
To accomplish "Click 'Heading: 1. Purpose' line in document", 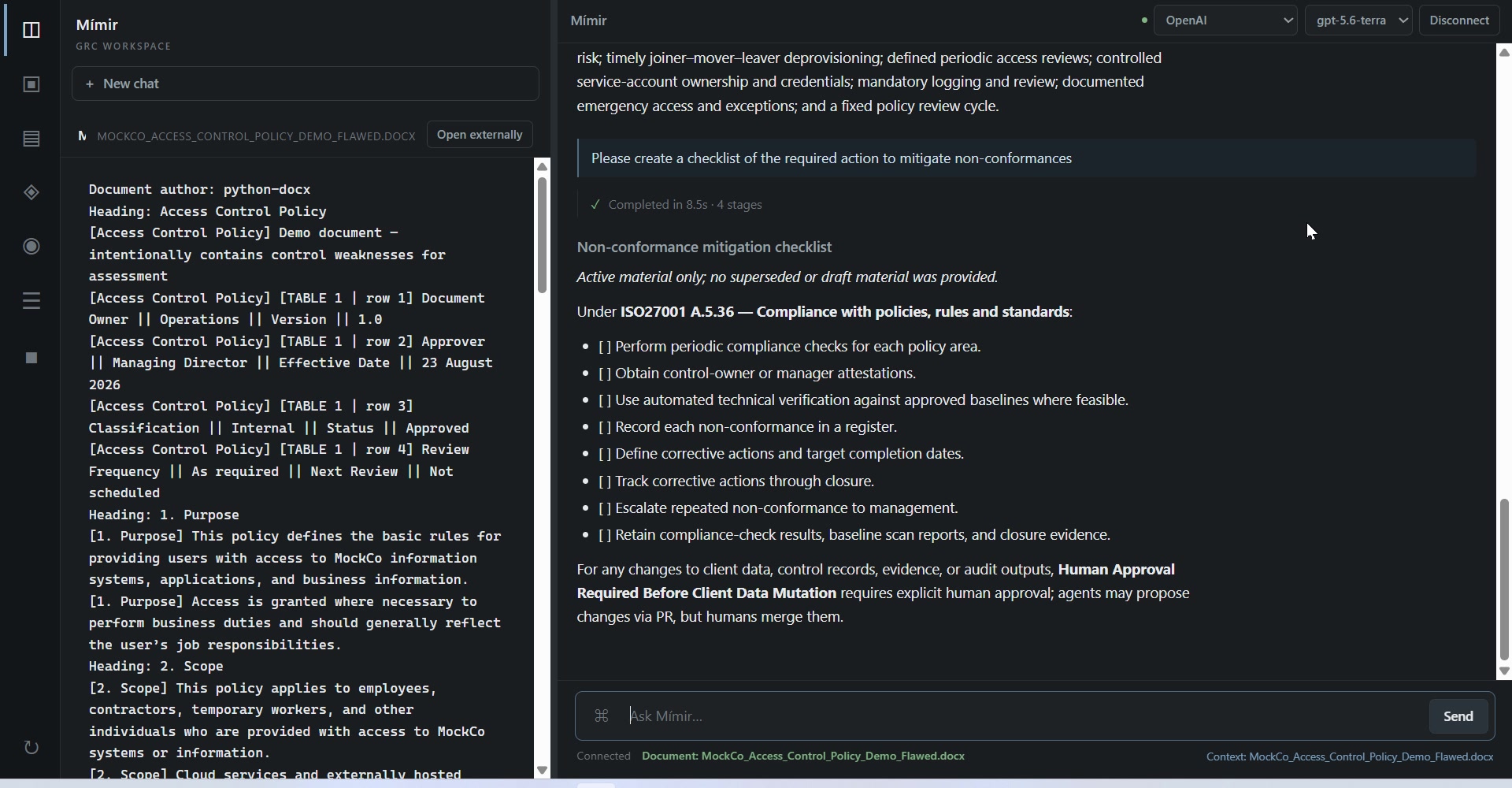I will (x=164, y=515).
